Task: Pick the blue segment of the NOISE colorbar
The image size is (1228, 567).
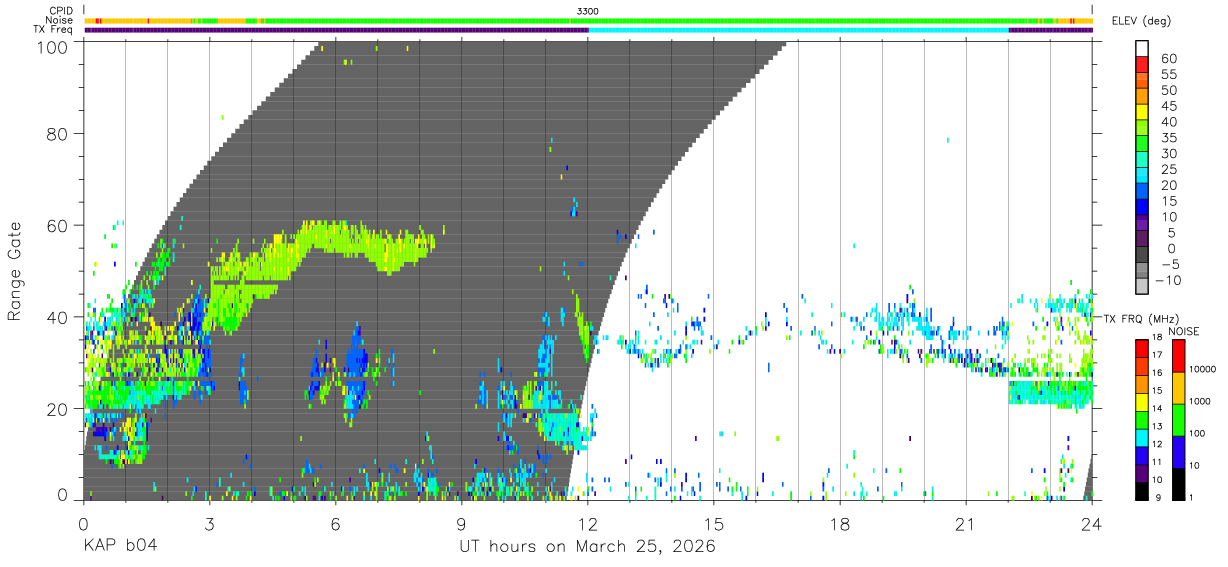Action: point(1178,452)
